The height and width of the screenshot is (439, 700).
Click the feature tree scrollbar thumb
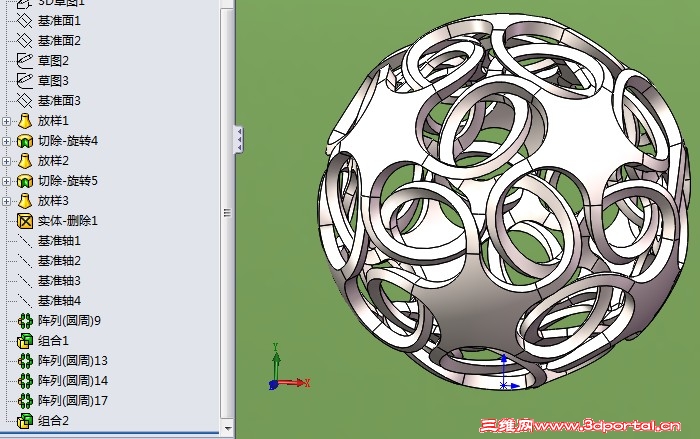click(227, 213)
